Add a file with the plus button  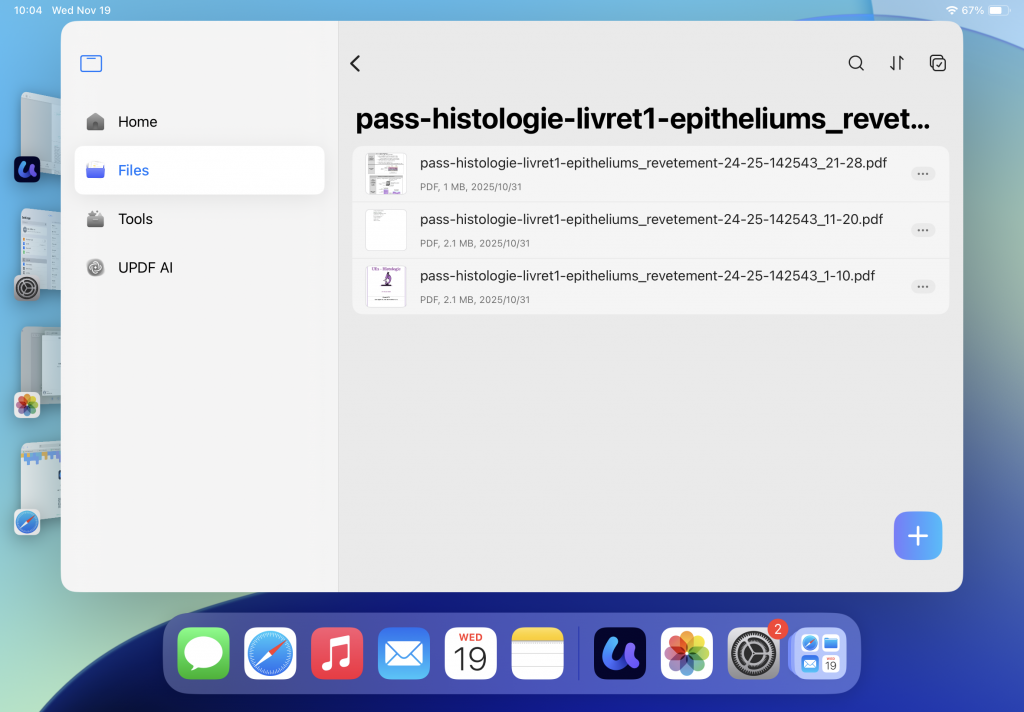pyautogui.click(x=918, y=536)
